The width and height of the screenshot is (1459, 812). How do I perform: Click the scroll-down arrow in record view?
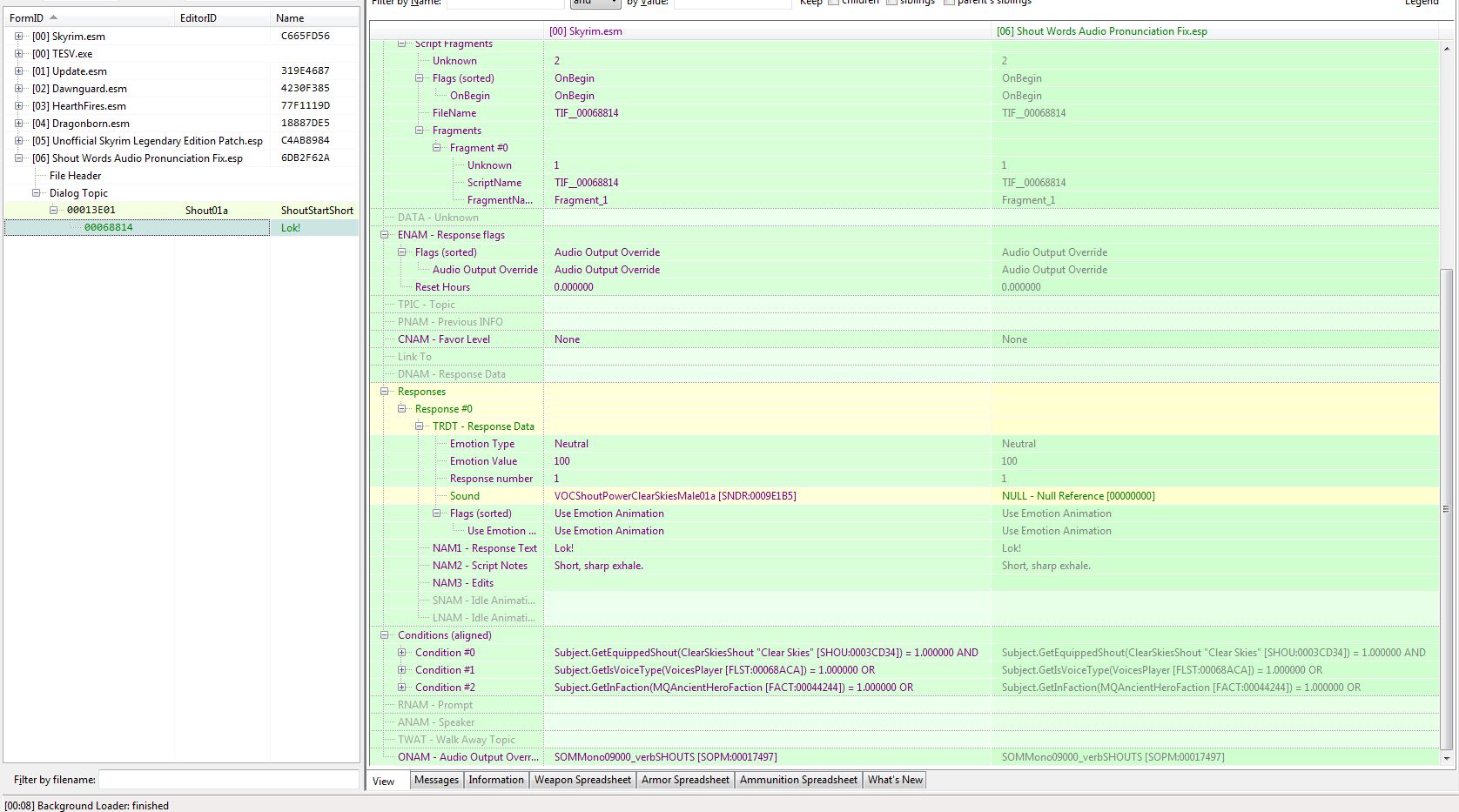pos(1447,759)
